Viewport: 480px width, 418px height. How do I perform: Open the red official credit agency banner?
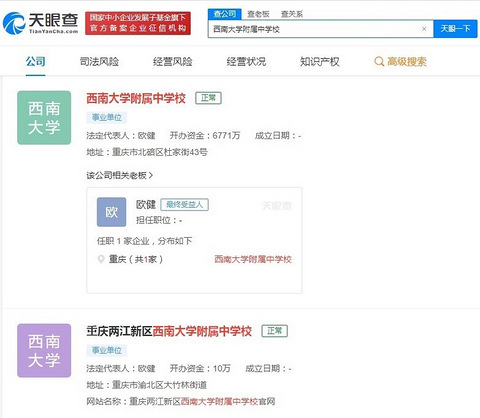tap(138, 23)
